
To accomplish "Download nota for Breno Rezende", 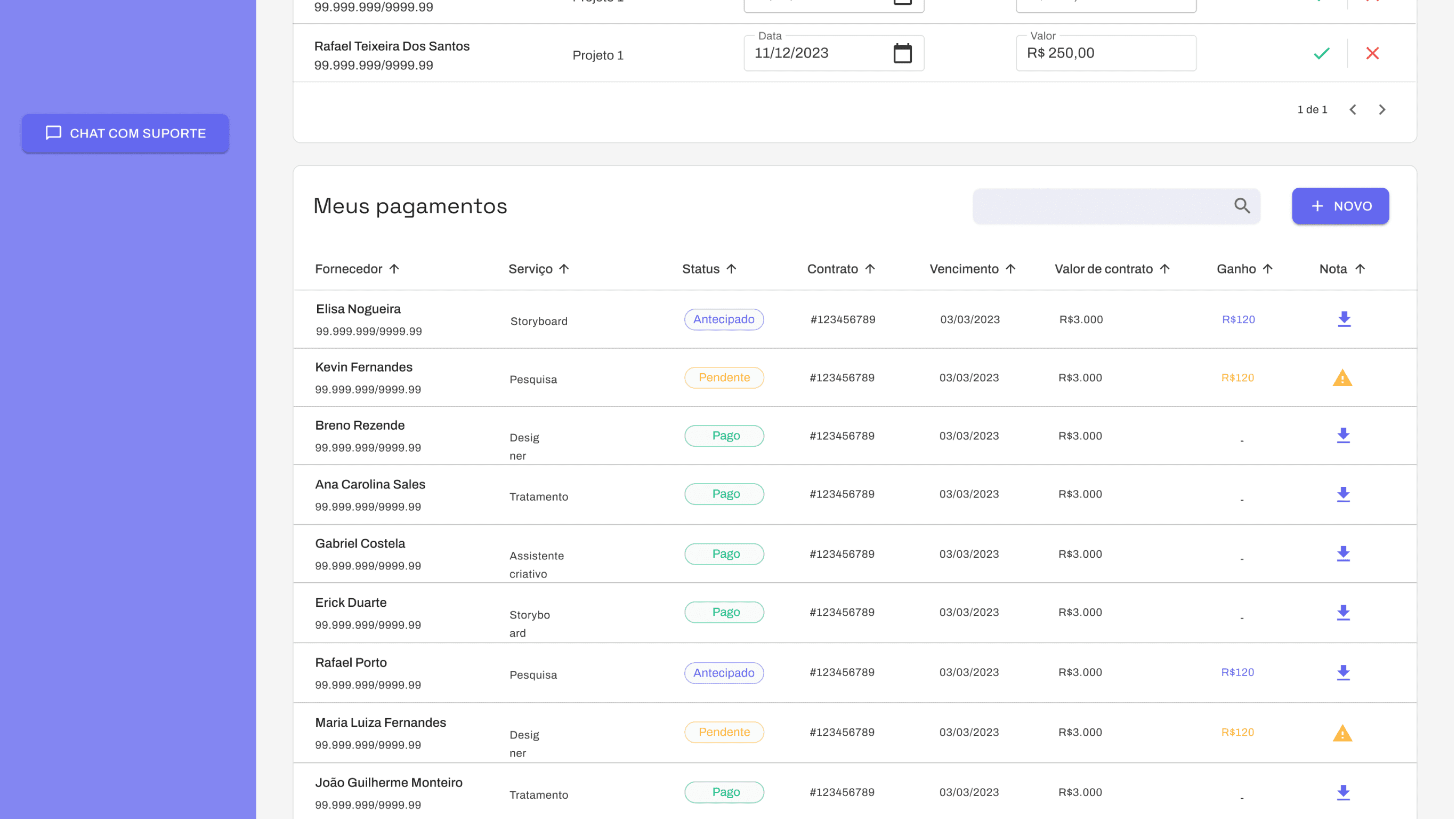I will click(1342, 436).
